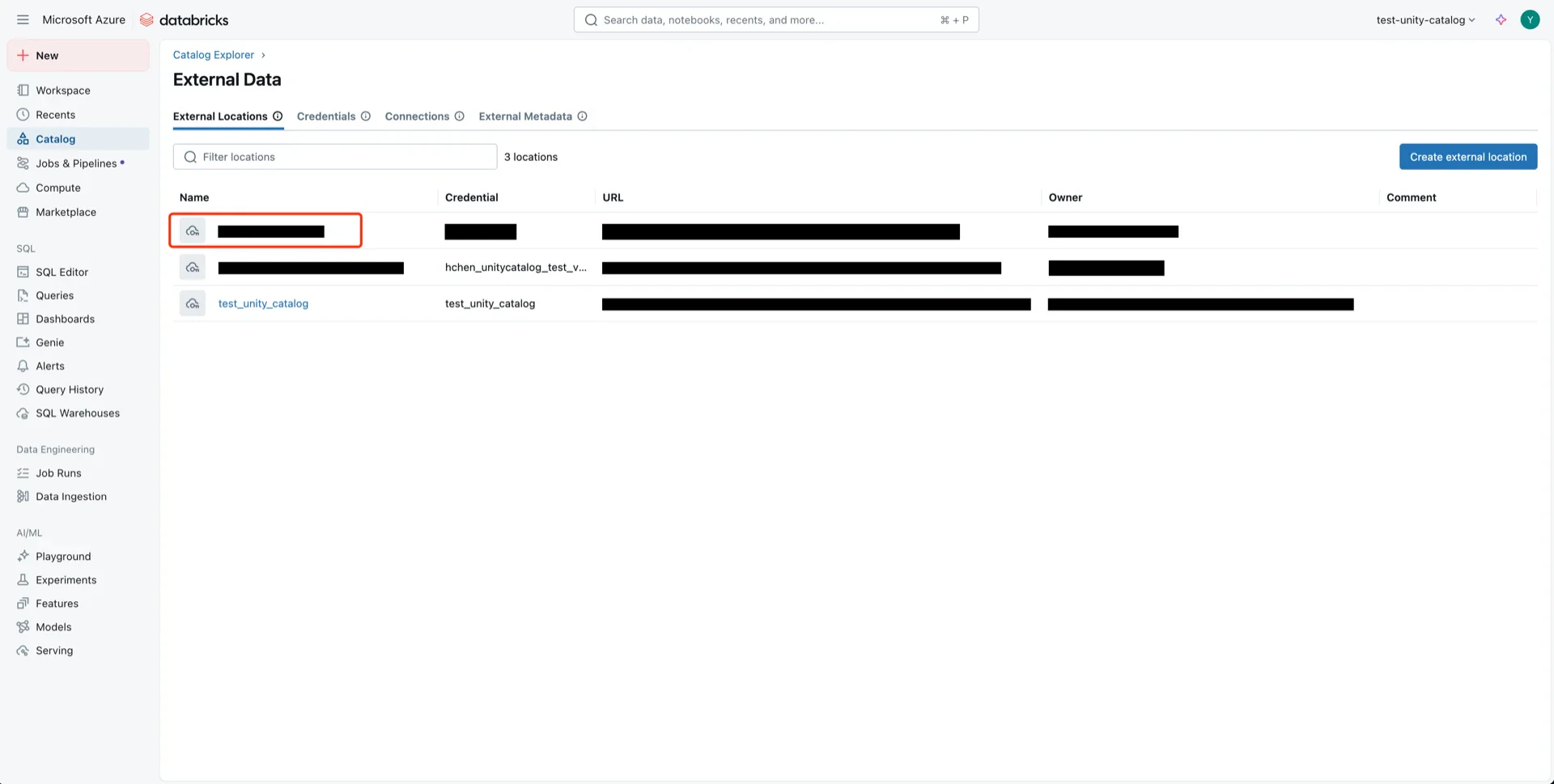The image size is (1554, 784).
Task: Click the Filter locations input
Action: [x=335, y=156]
